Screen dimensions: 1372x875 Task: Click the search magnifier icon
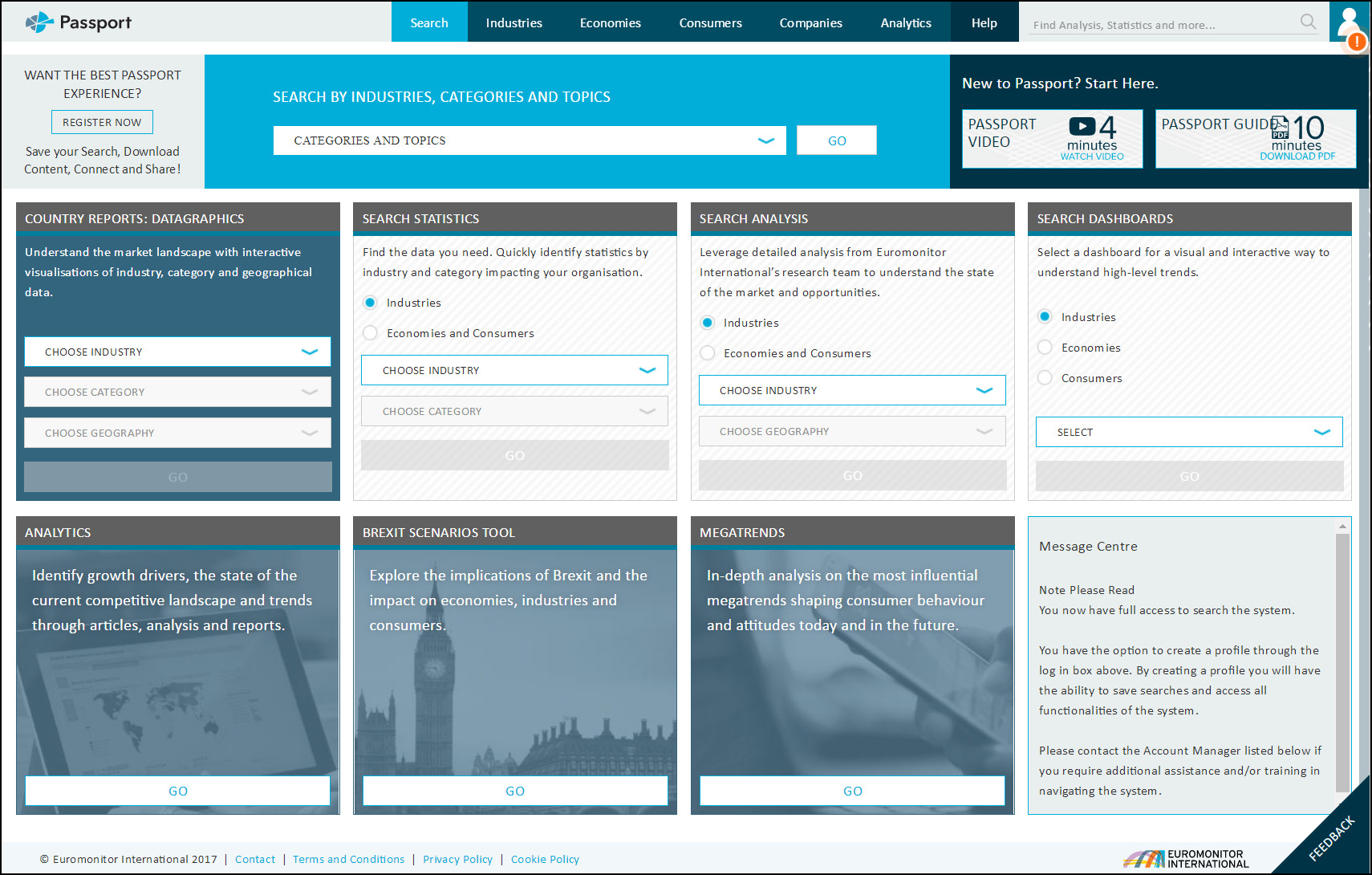click(x=1308, y=22)
